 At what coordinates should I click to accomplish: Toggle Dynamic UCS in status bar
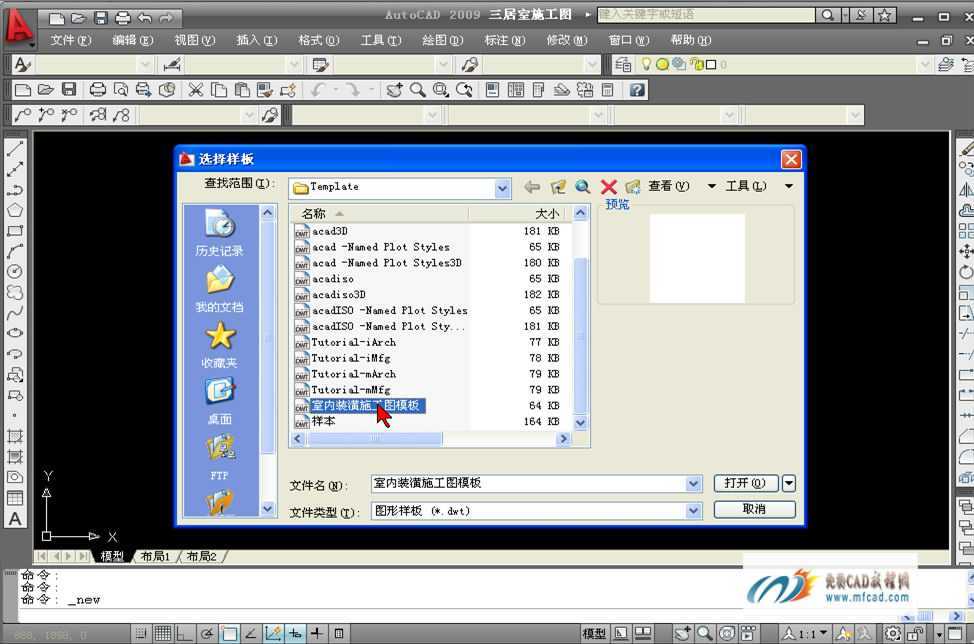click(x=273, y=633)
